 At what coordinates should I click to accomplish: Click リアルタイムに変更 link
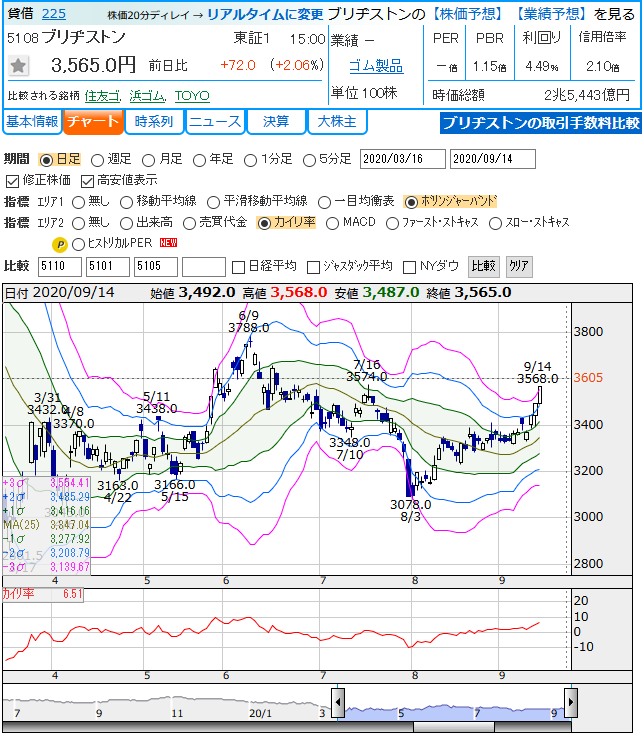click(x=265, y=15)
